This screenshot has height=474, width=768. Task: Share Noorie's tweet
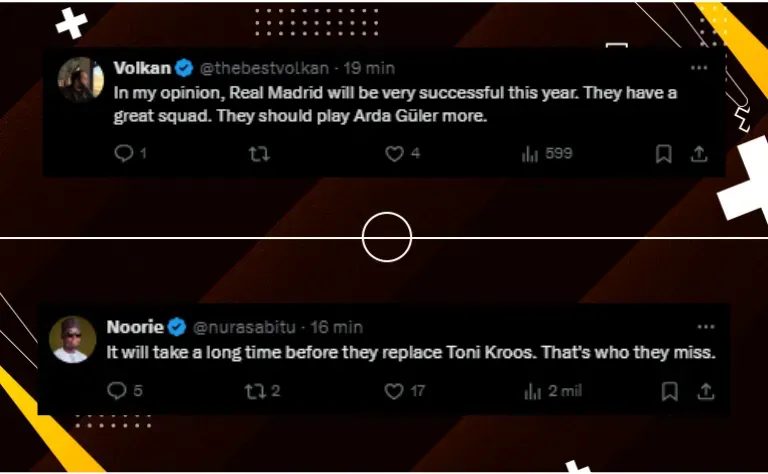[x=705, y=391]
